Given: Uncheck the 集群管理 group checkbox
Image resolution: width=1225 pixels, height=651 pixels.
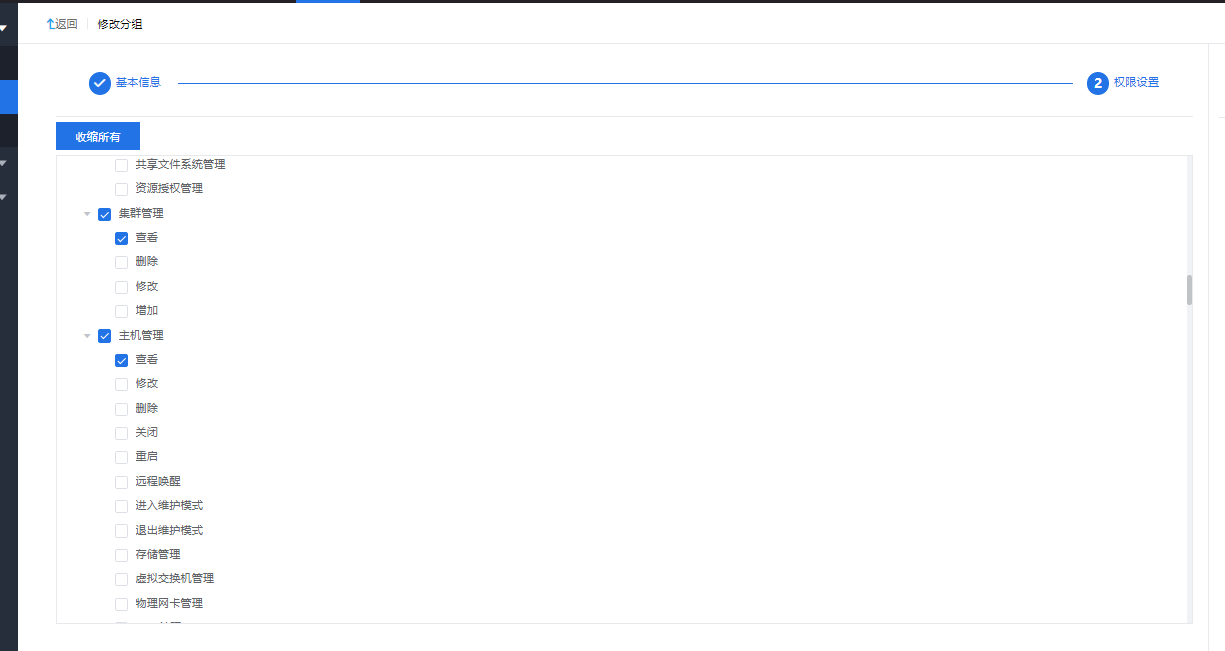Looking at the screenshot, I should tap(104, 214).
